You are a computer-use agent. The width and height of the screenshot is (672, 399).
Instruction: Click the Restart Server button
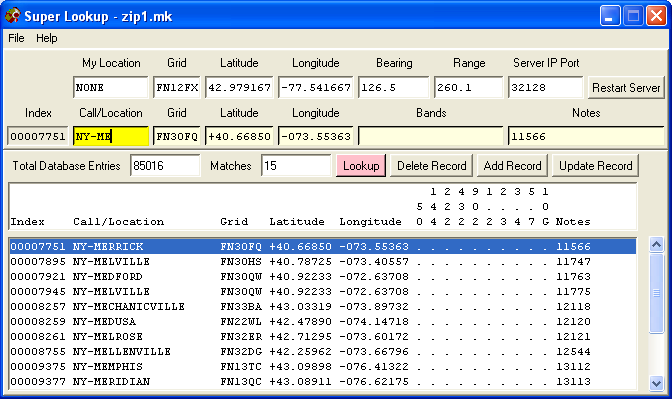point(626,88)
